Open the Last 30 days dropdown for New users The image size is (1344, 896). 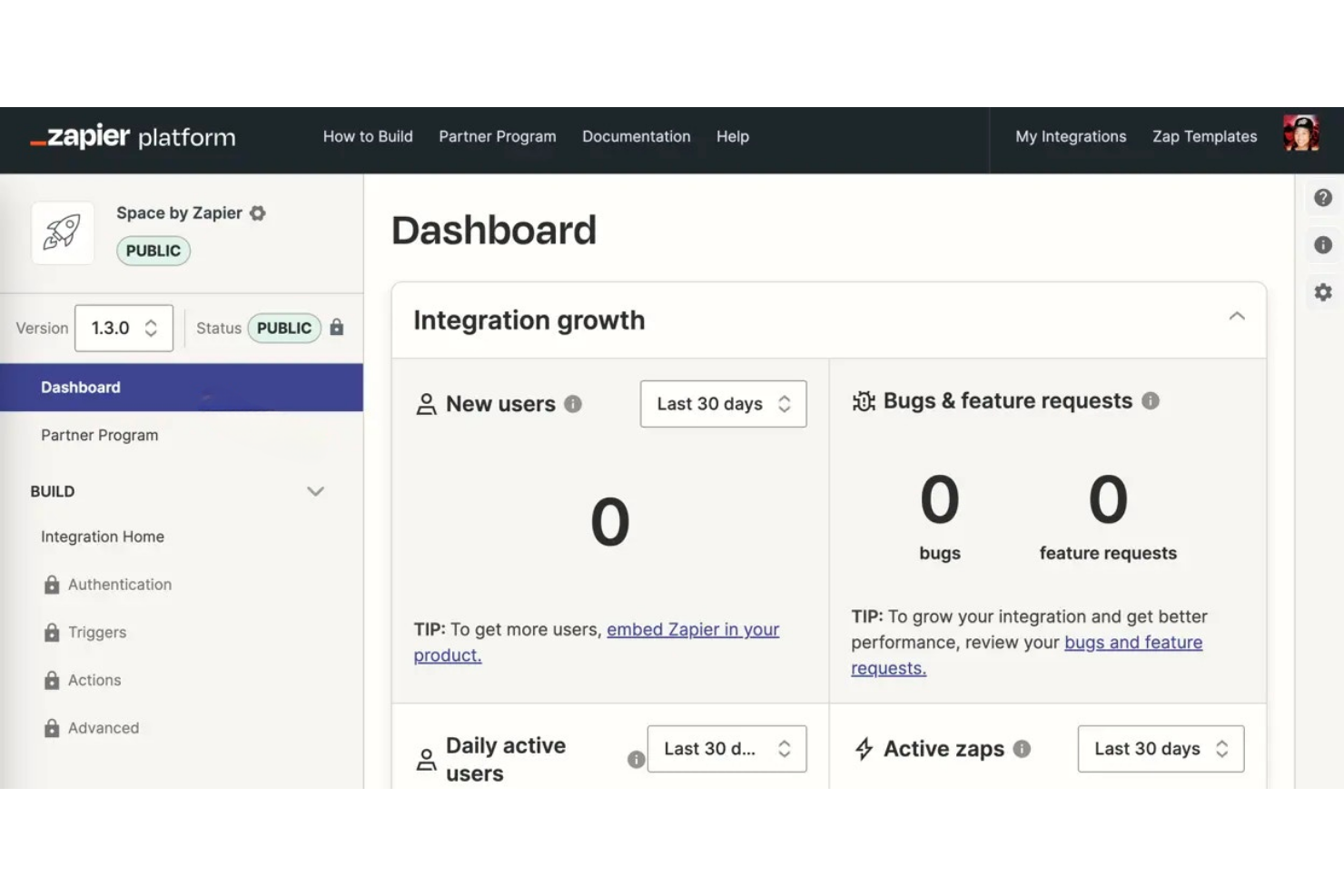[723, 403]
